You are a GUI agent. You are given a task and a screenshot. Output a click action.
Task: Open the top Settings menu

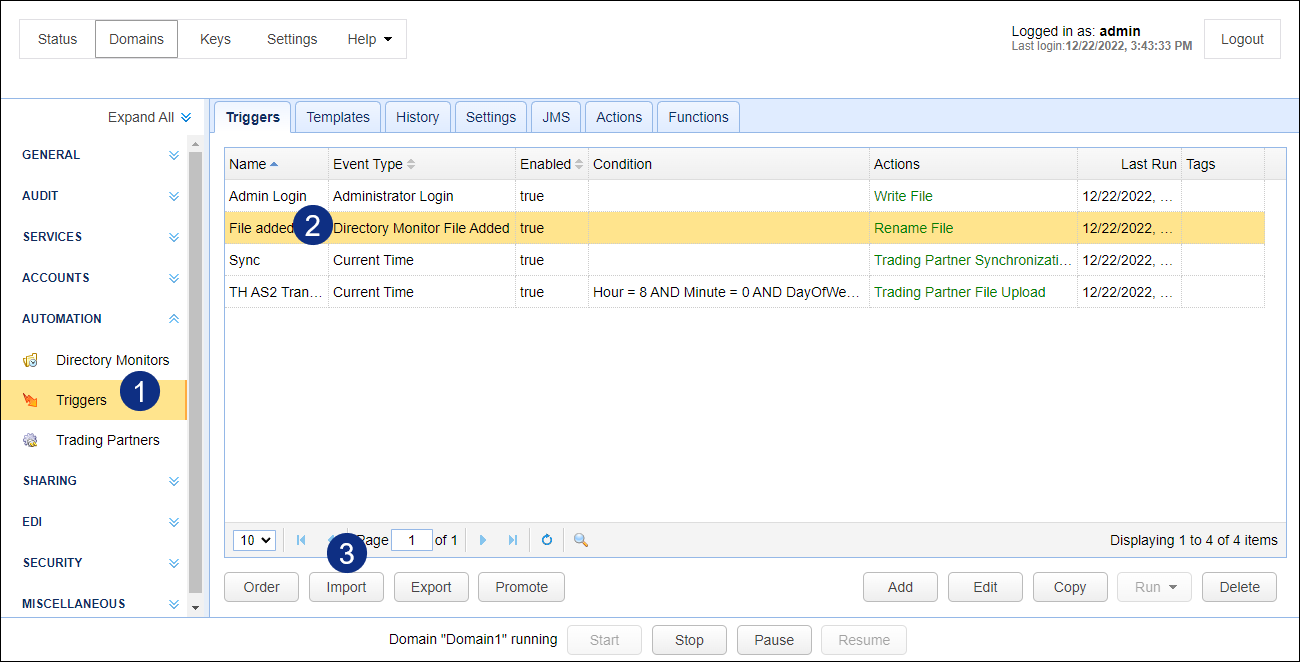pos(292,39)
